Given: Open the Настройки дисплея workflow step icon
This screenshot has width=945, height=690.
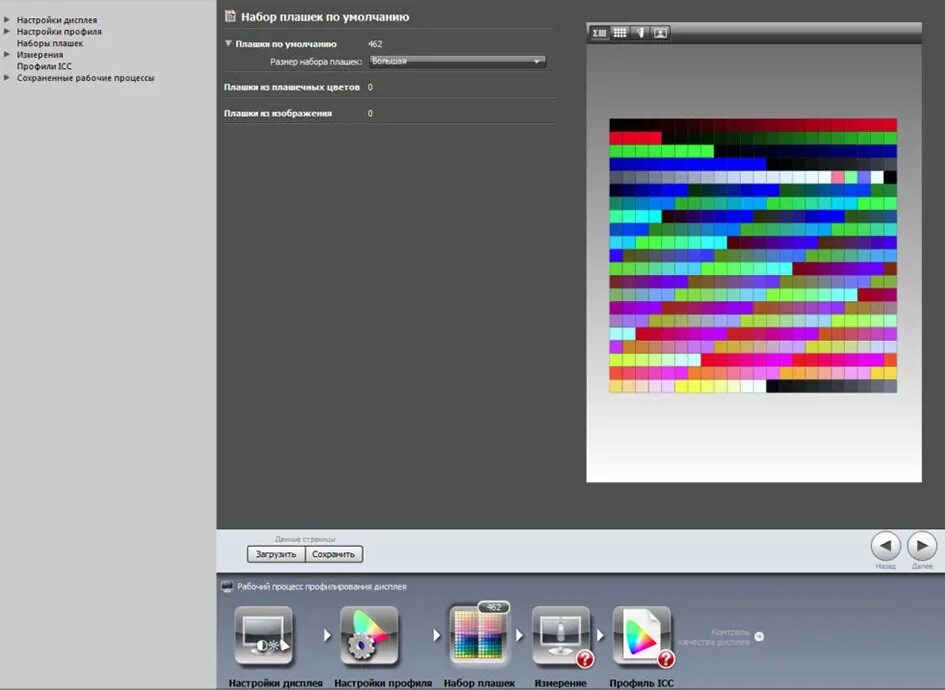Looking at the screenshot, I should [263, 635].
